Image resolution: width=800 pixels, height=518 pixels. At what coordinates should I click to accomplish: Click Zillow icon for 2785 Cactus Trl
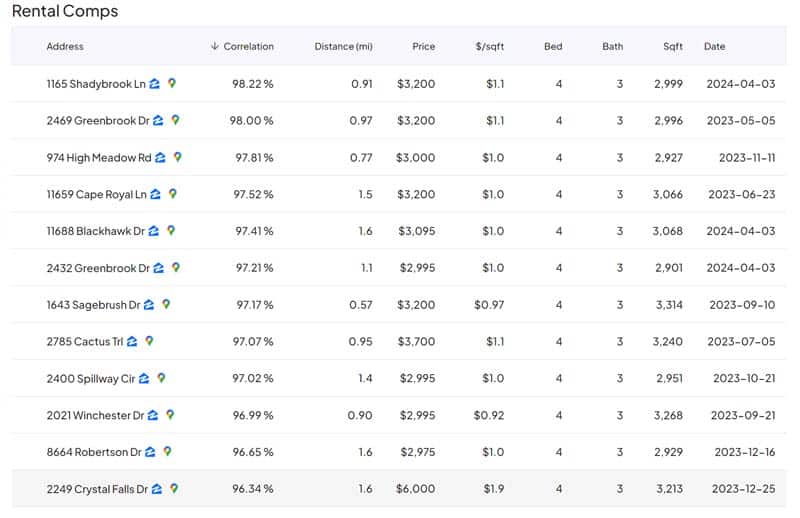point(133,342)
